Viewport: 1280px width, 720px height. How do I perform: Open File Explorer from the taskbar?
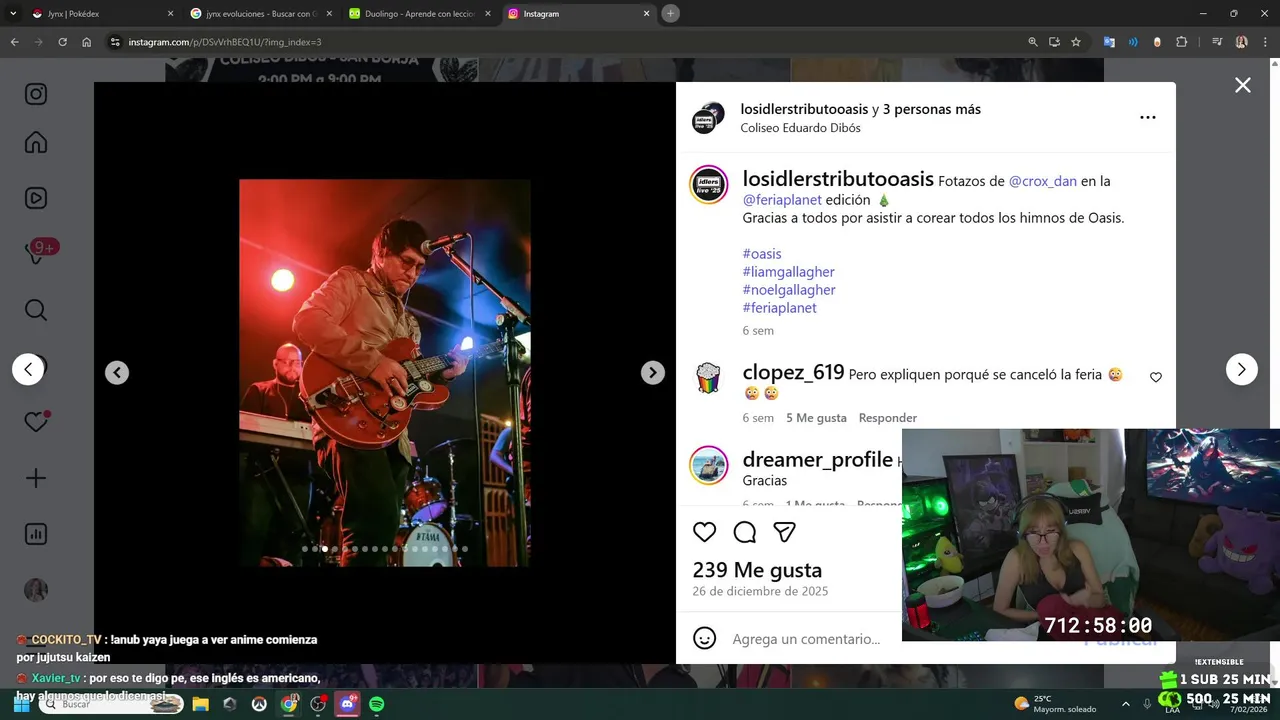coord(200,704)
